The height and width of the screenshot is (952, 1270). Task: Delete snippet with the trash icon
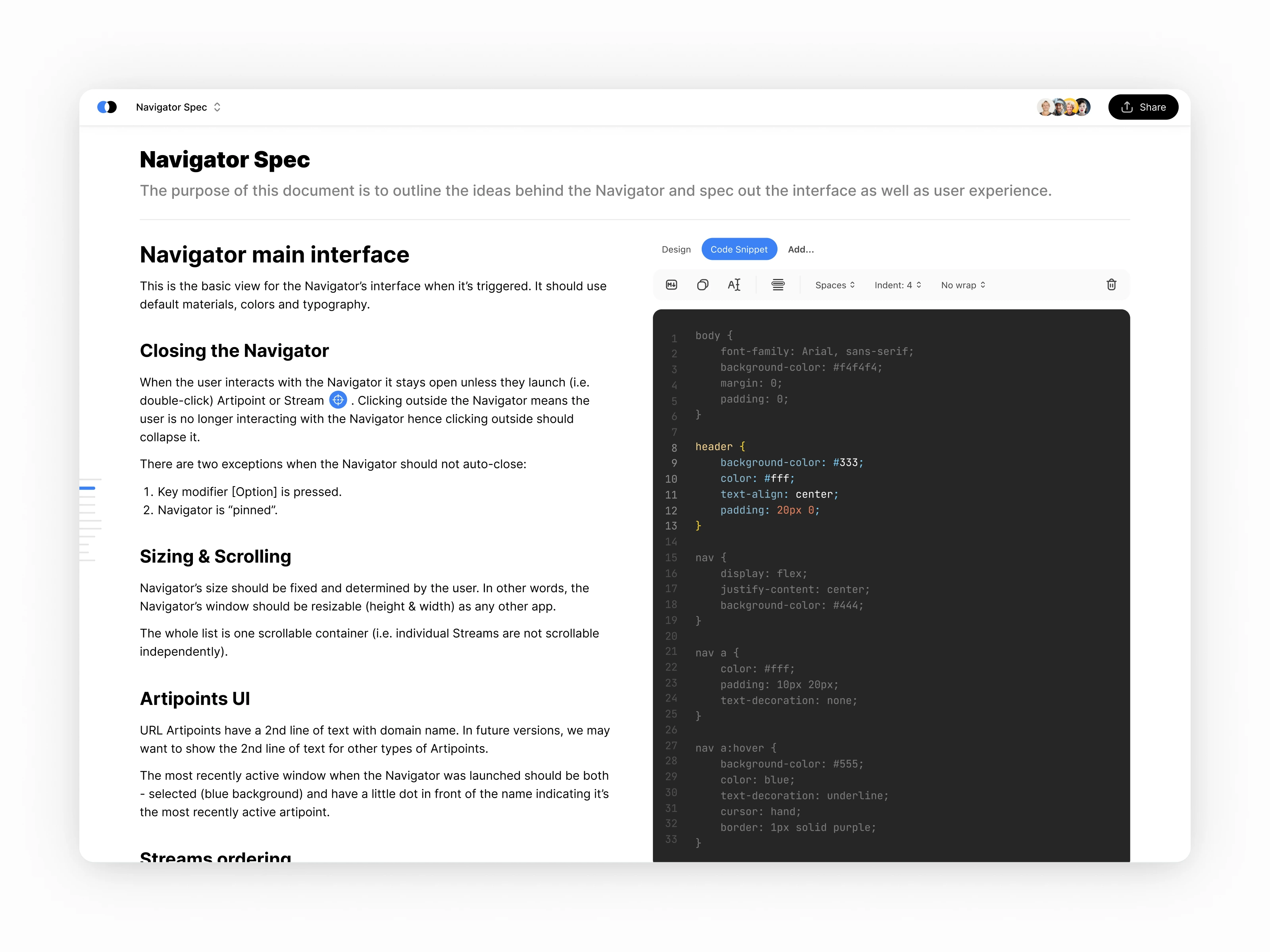(1111, 285)
